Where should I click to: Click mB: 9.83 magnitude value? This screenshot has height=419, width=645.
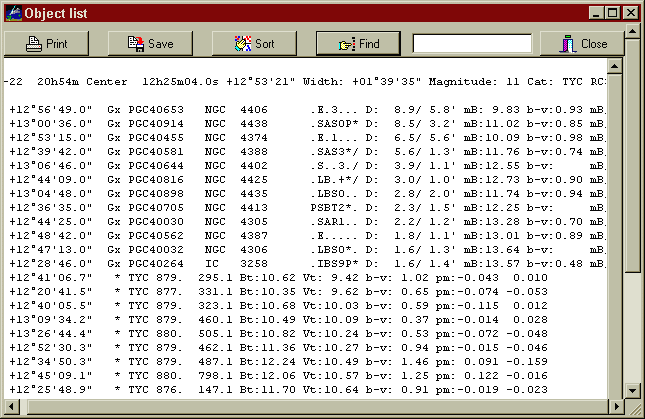pos(492,110)
